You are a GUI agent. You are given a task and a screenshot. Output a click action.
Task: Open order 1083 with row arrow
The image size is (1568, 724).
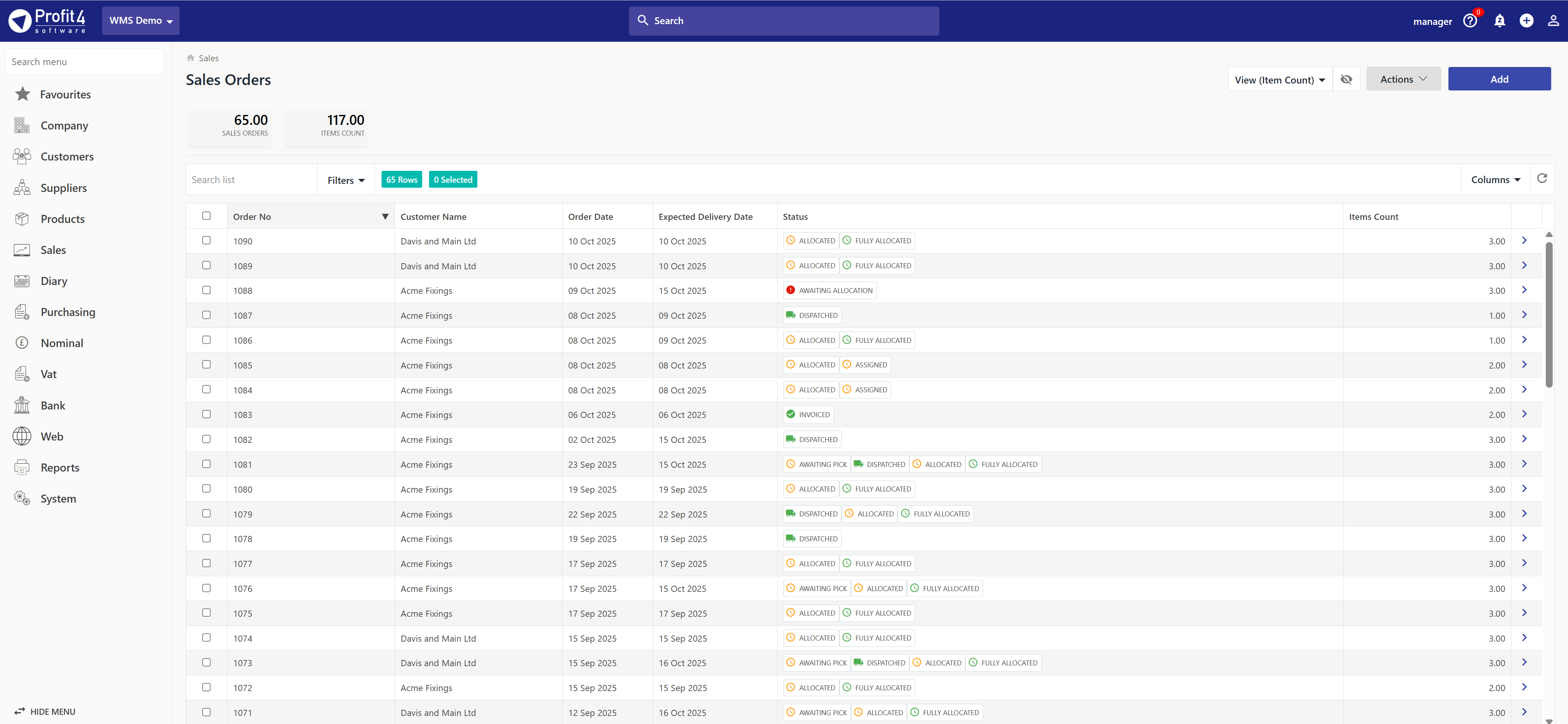1524,414
